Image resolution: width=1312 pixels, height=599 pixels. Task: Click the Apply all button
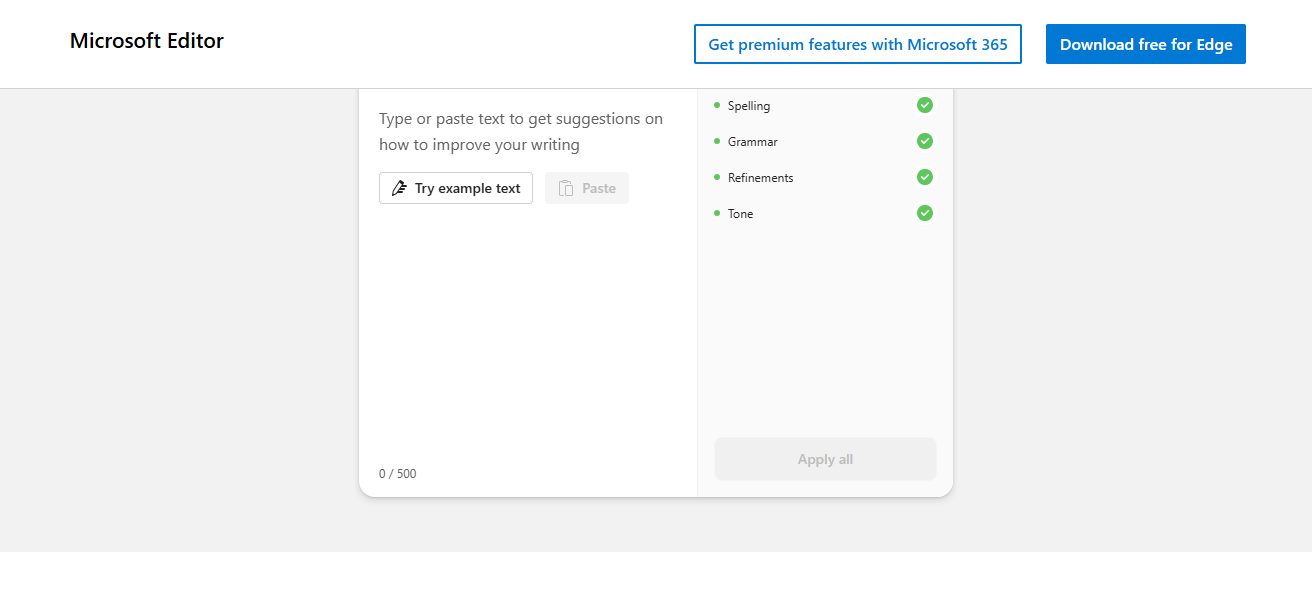[x=825, y=459]
